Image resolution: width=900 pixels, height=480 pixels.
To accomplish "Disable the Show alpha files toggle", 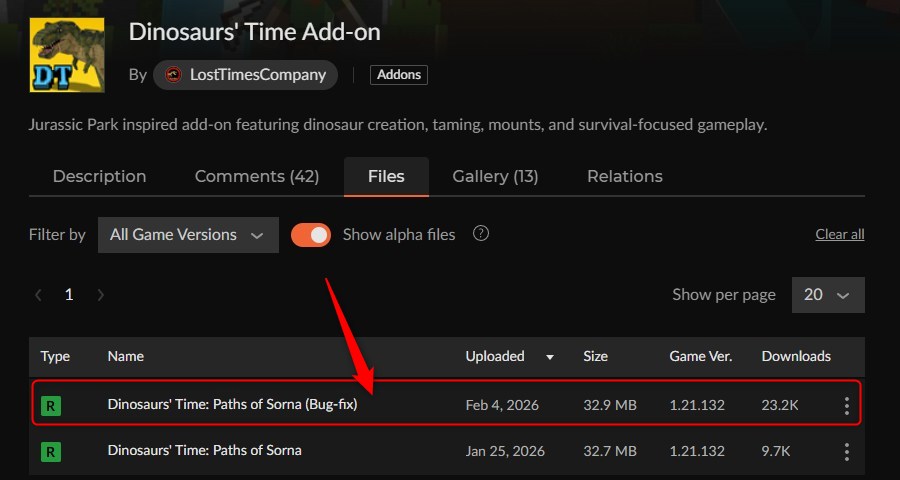I will coord(311,235).
